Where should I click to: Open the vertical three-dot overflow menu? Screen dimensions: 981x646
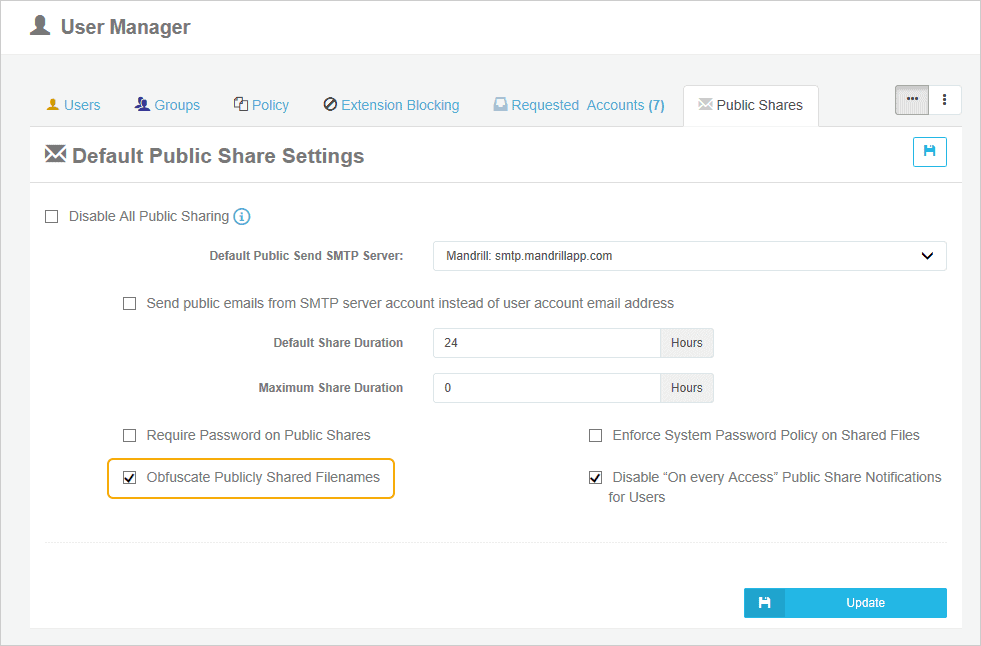[x=945, y=99]
